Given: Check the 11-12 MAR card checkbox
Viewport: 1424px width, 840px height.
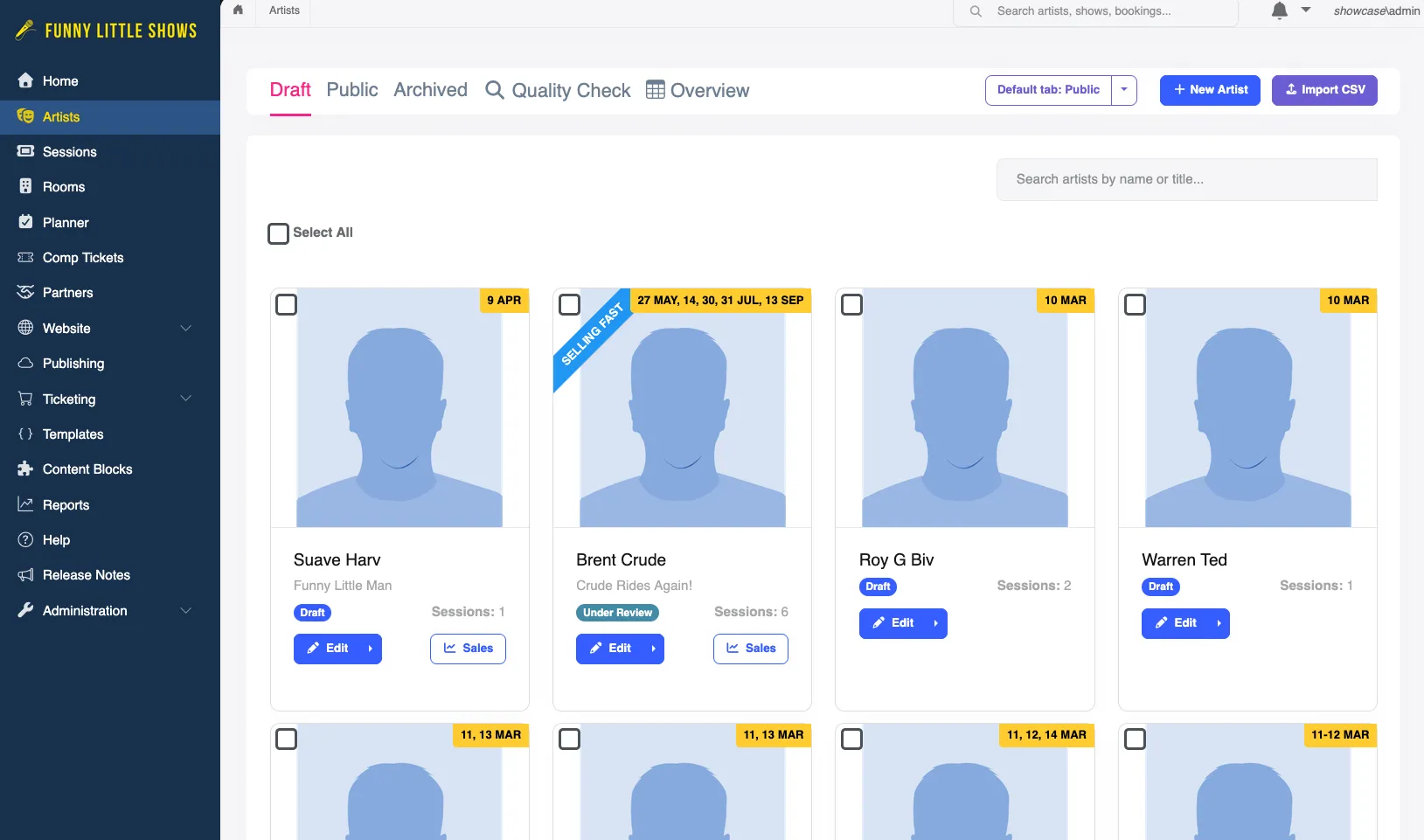Looking at the screenshot, I should tap(1135, 739).
